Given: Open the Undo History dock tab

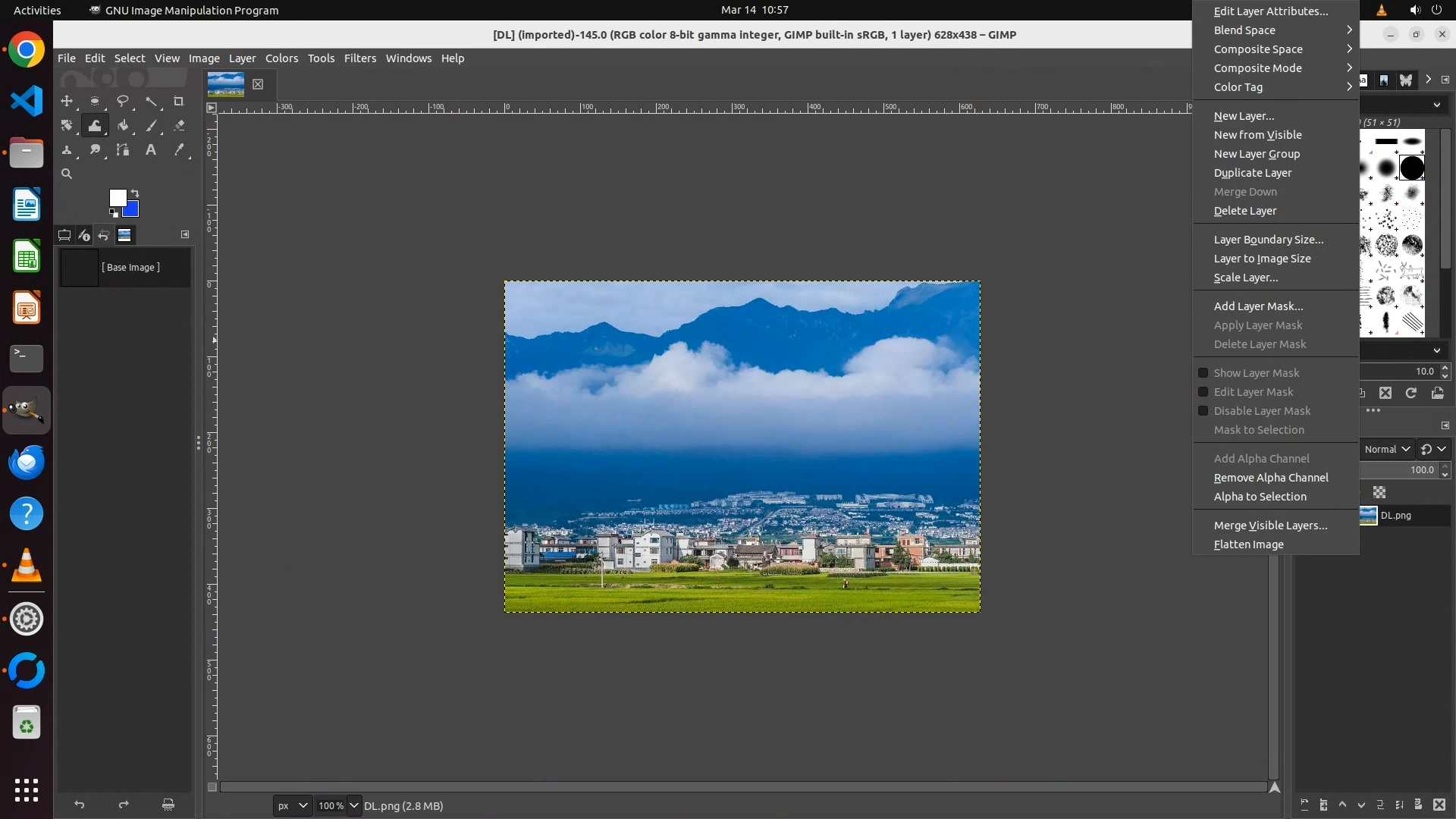Looking at the screenshot, I should point(104,235).
